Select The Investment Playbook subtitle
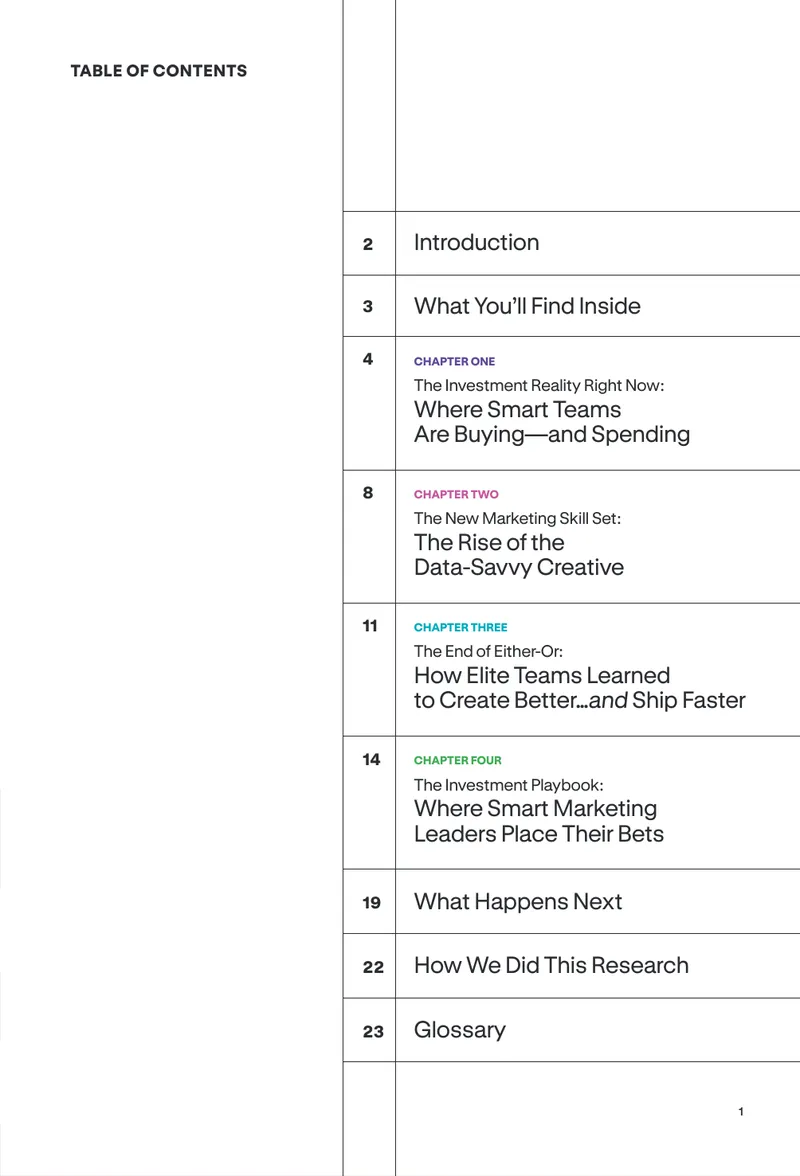Screen dimensions: 800x1176 pos(508,785)
